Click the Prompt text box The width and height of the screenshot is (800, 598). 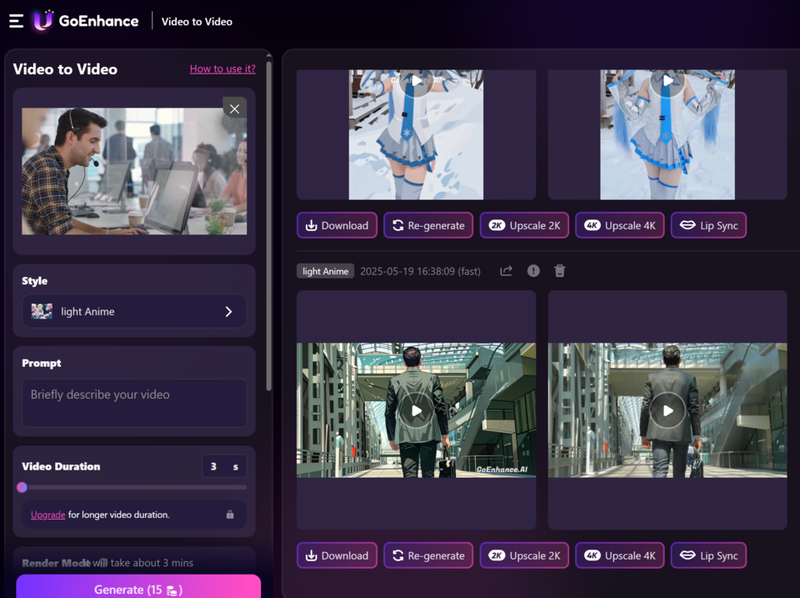click(134, 402)
